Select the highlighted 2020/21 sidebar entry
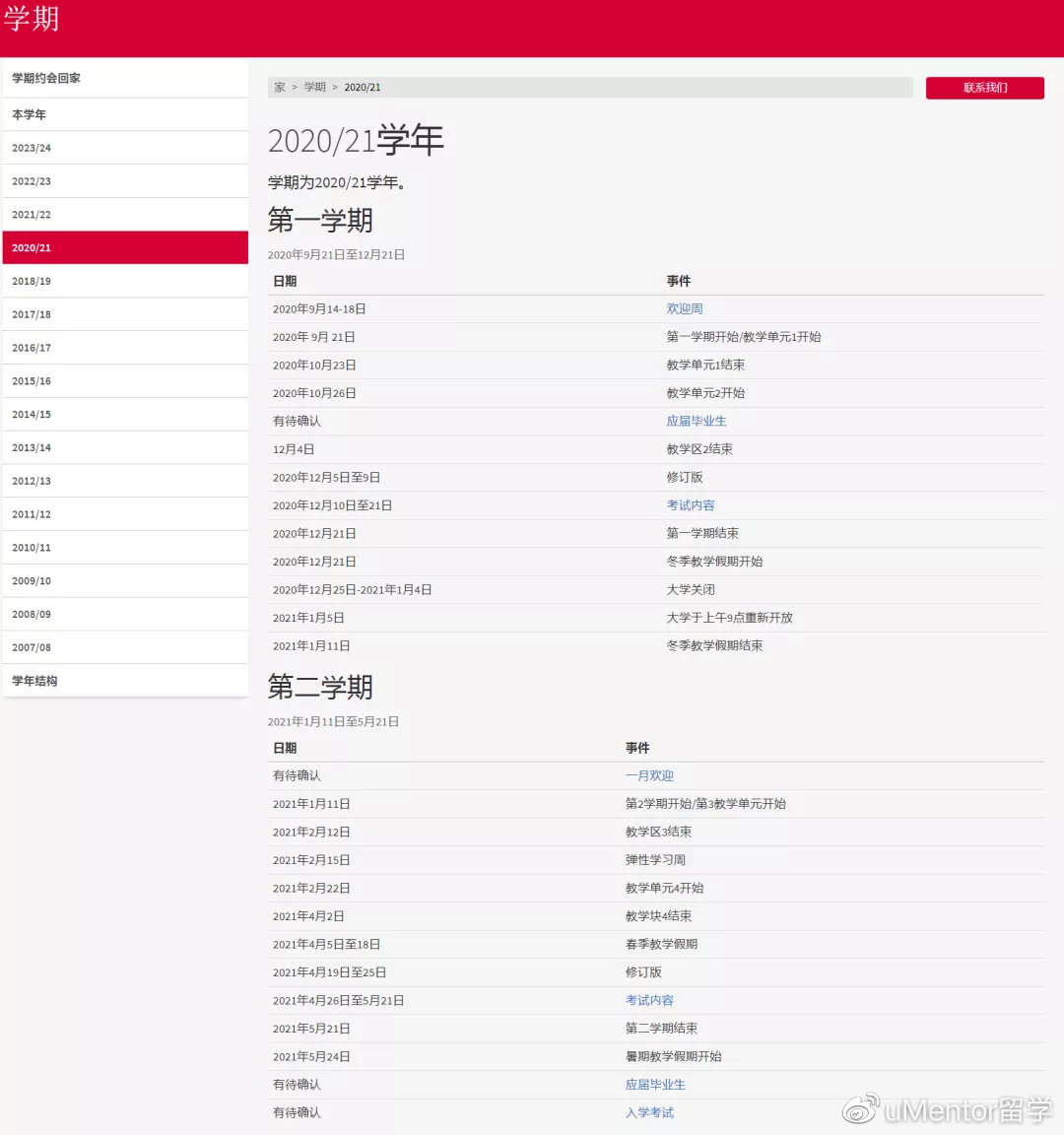This screenshot has height=1135, width=1064. 125,247
